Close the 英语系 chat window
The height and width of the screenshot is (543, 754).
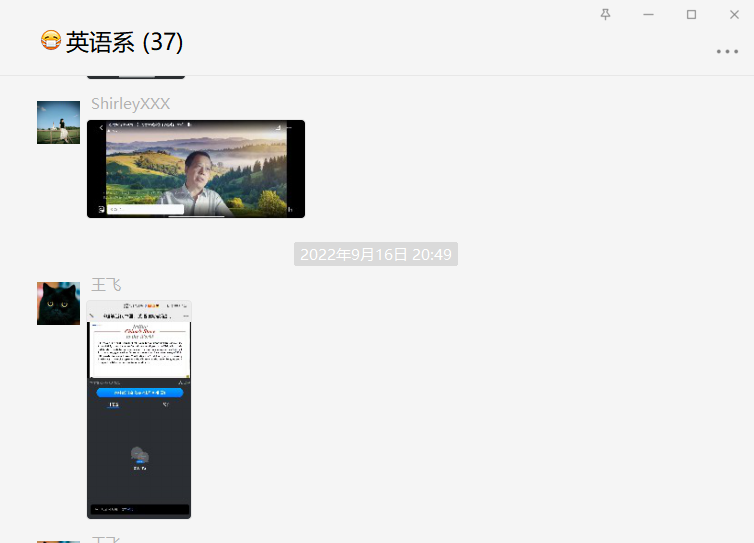[x=734, y=14]
